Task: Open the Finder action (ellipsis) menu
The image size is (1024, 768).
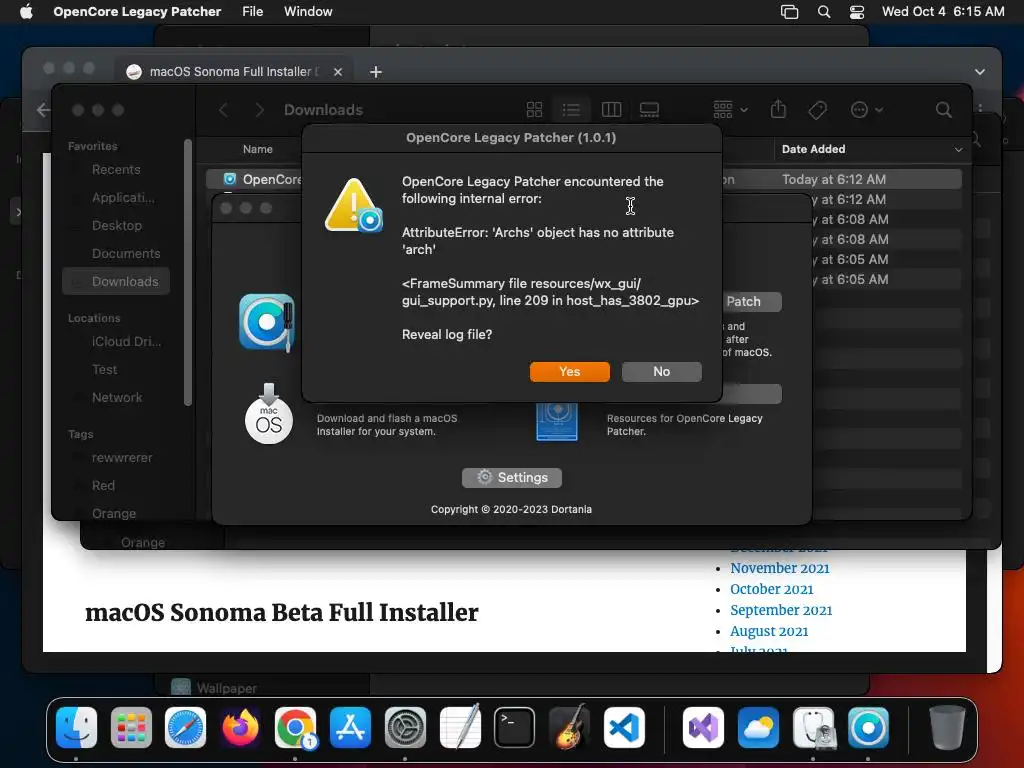Action: [866, 110]
